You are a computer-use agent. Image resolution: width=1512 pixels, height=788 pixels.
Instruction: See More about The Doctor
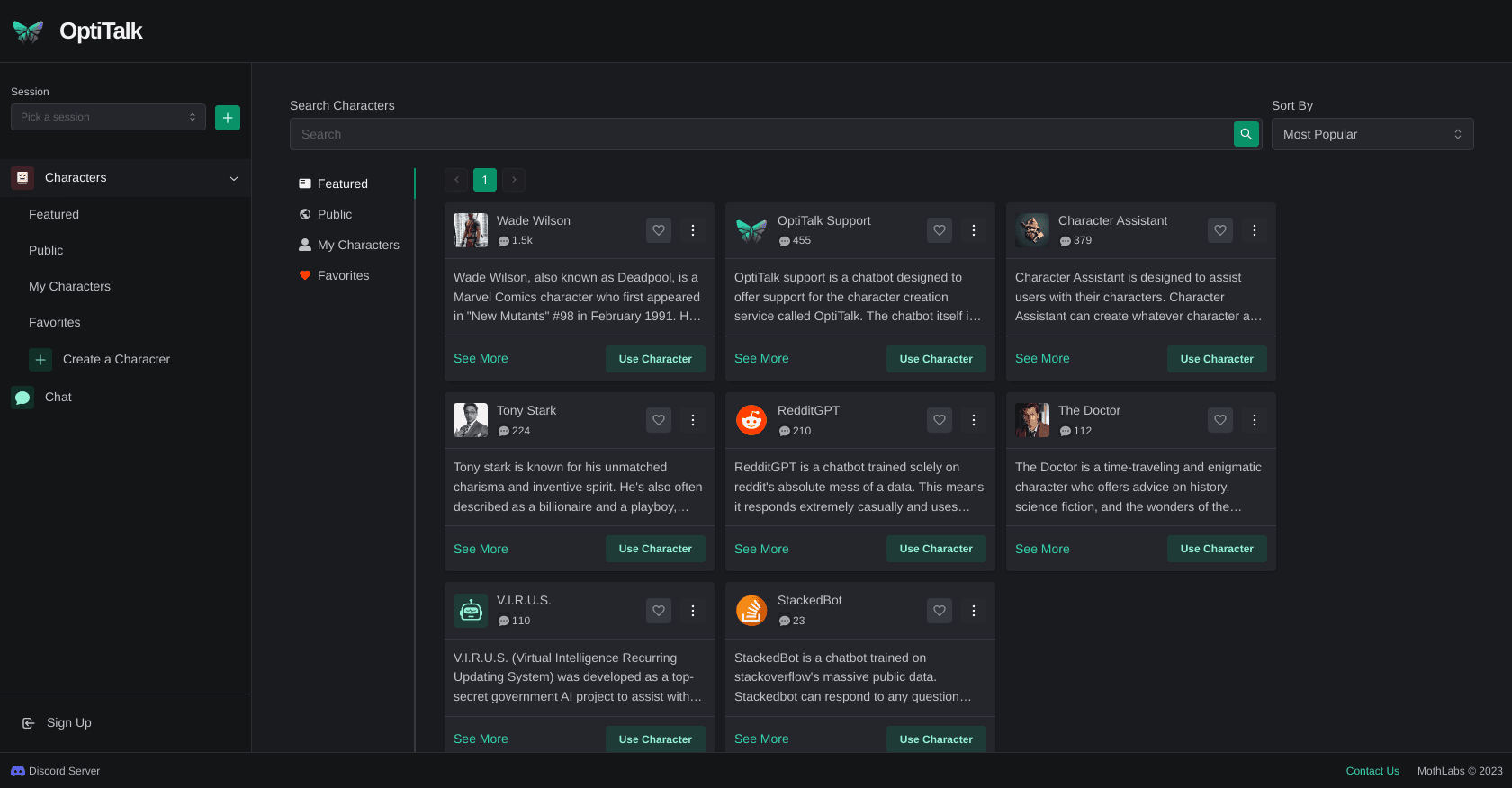point(1042,549)
